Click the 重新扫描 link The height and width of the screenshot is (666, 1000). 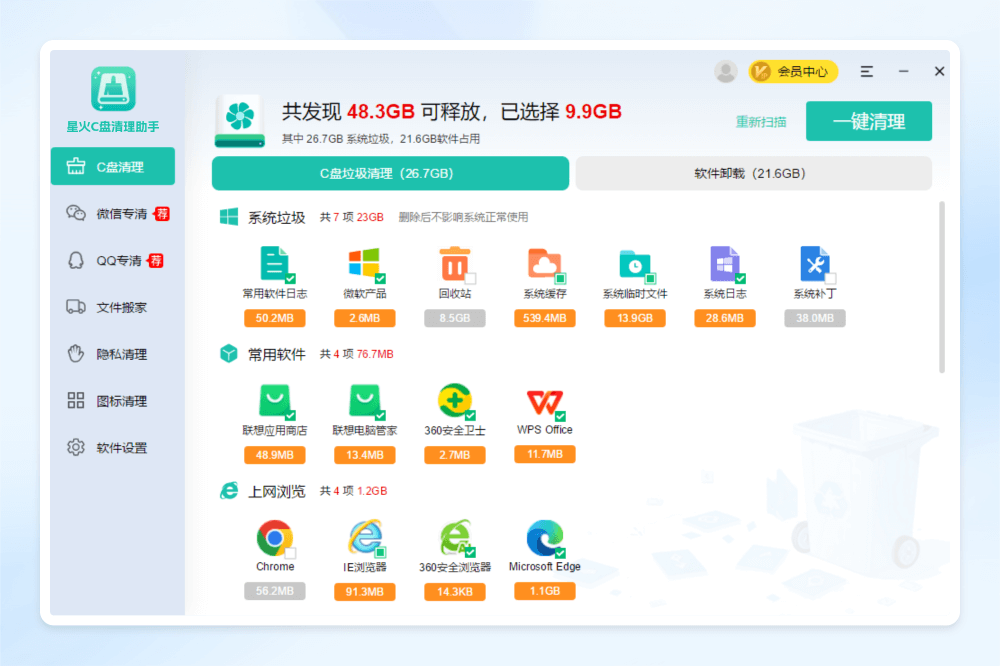click(761, 122)
